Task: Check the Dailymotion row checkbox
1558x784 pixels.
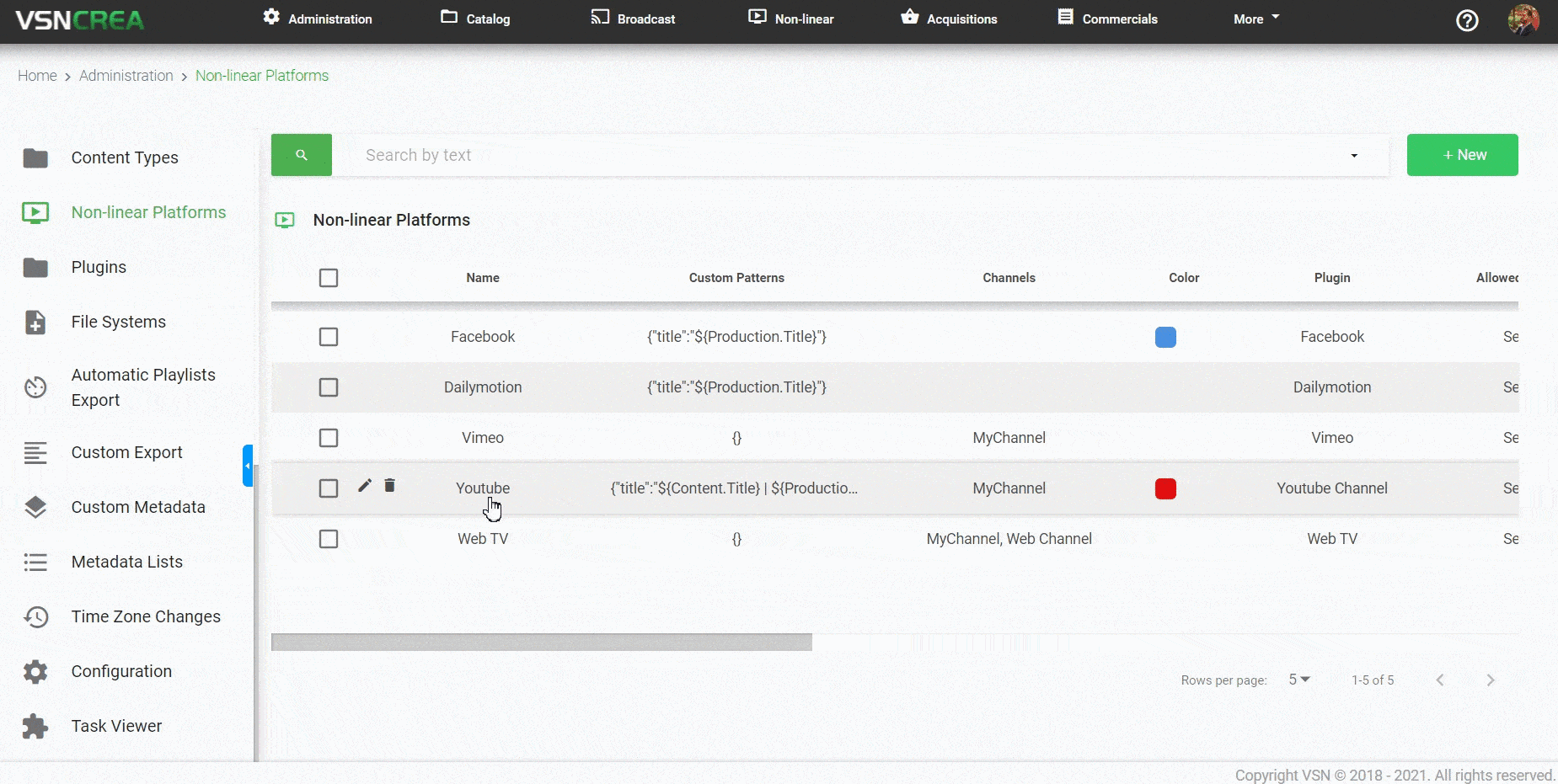Action: click(x=329, y=387)
